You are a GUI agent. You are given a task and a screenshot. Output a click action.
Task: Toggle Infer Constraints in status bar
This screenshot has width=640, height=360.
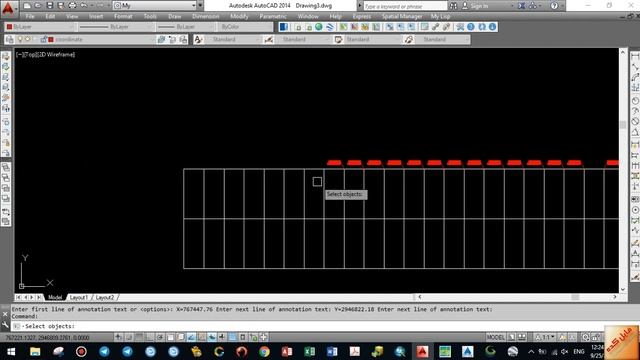[118, 337]
